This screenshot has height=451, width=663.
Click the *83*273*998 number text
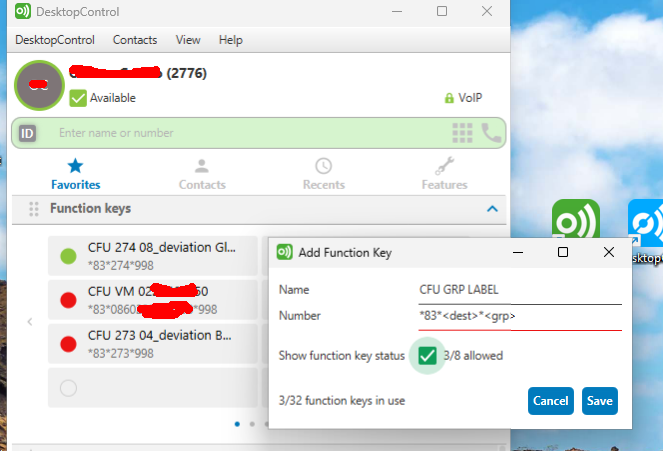(x=121, y=353)
